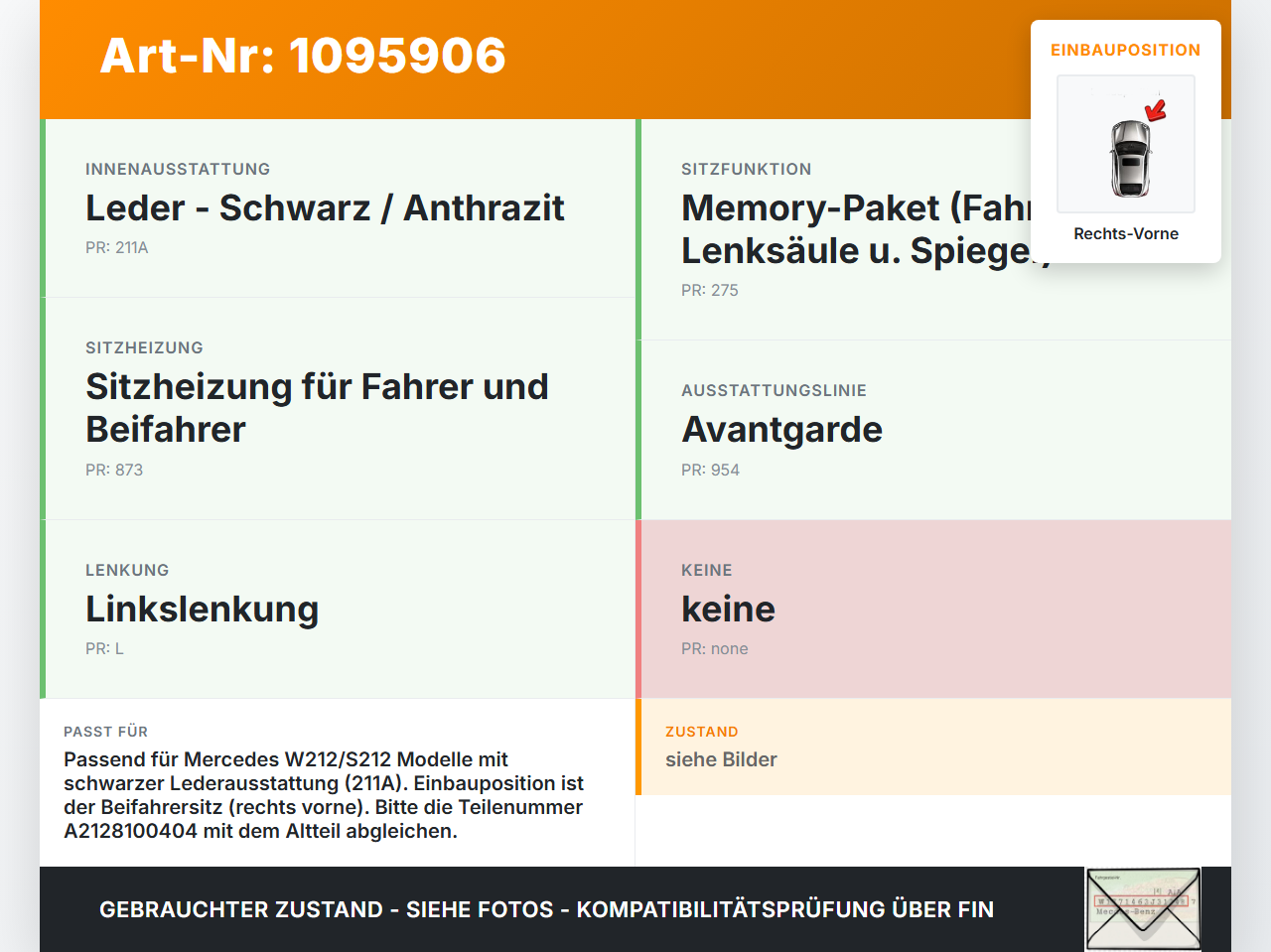Click the 'LENKUNG' label
Image resolution: width=1271 pixels, height=952 pixels.
click(127, 570)
